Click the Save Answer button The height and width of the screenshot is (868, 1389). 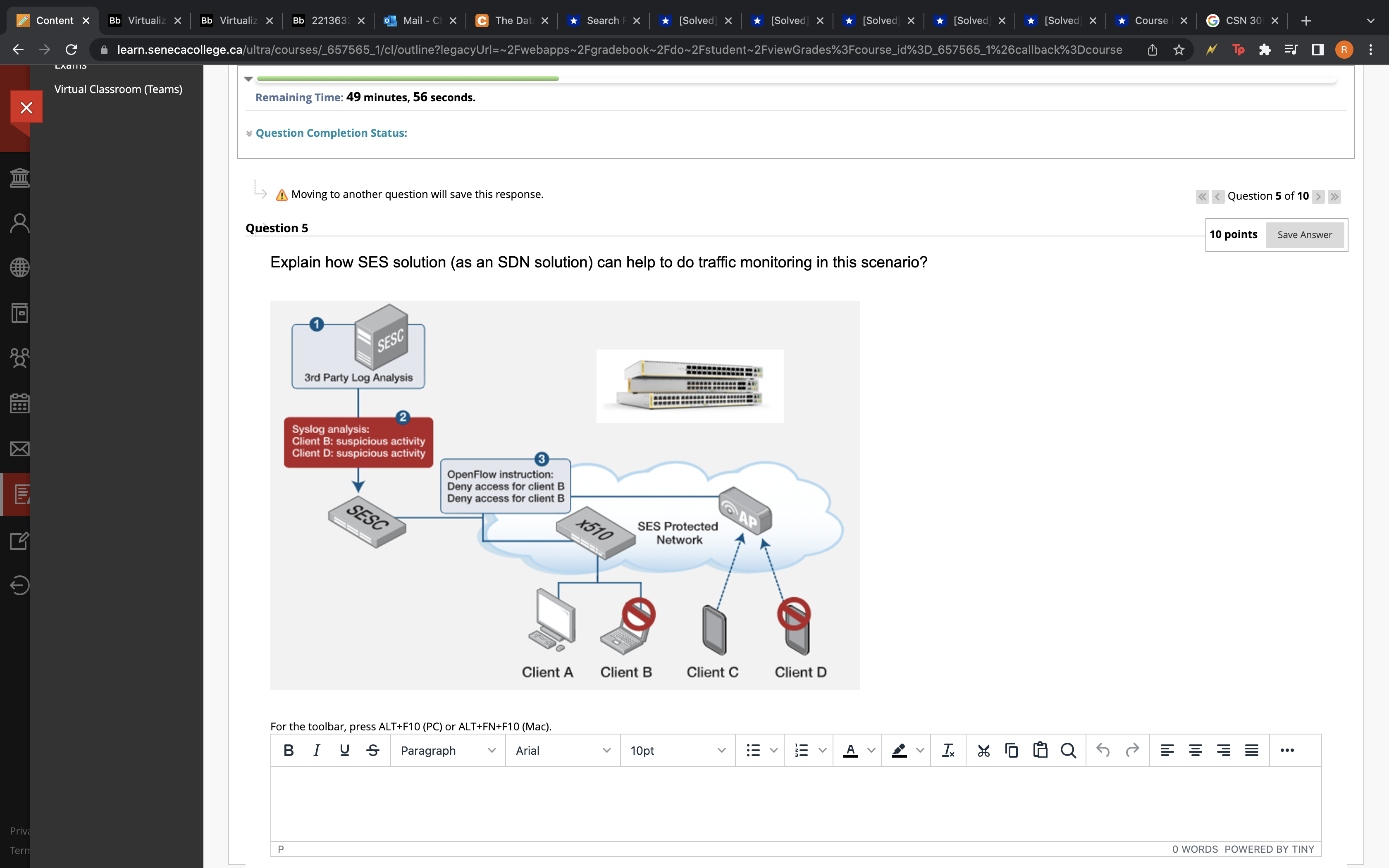(x=1304, y=235)
